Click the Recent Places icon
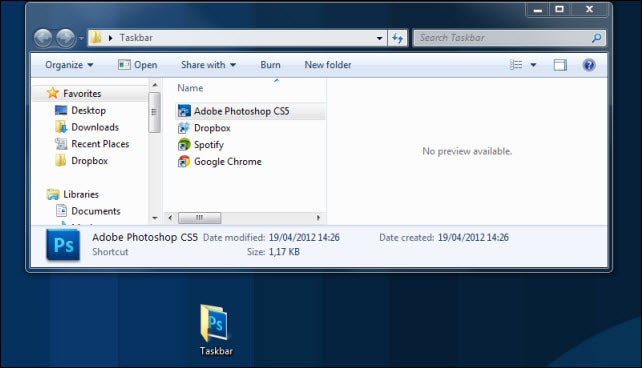Screen dimensions: 642x368 pos(61,144)
